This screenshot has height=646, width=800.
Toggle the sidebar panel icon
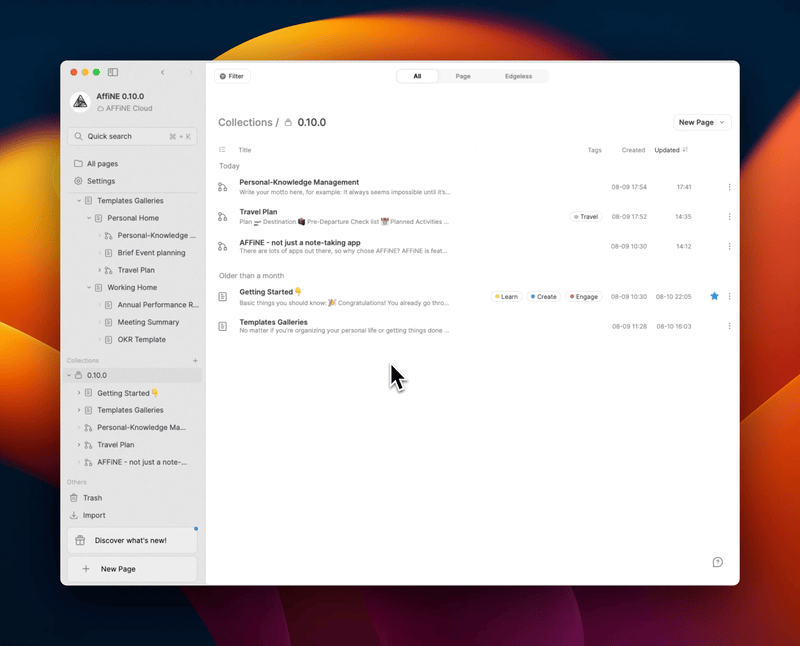[x=113, y=72]
